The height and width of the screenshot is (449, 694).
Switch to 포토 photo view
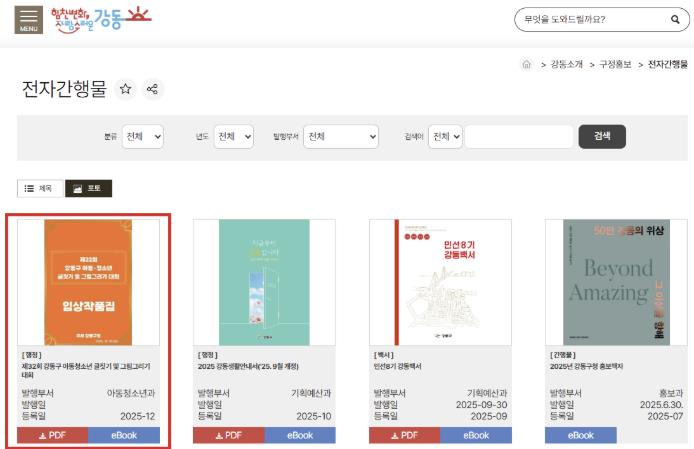tap(88, 188)
